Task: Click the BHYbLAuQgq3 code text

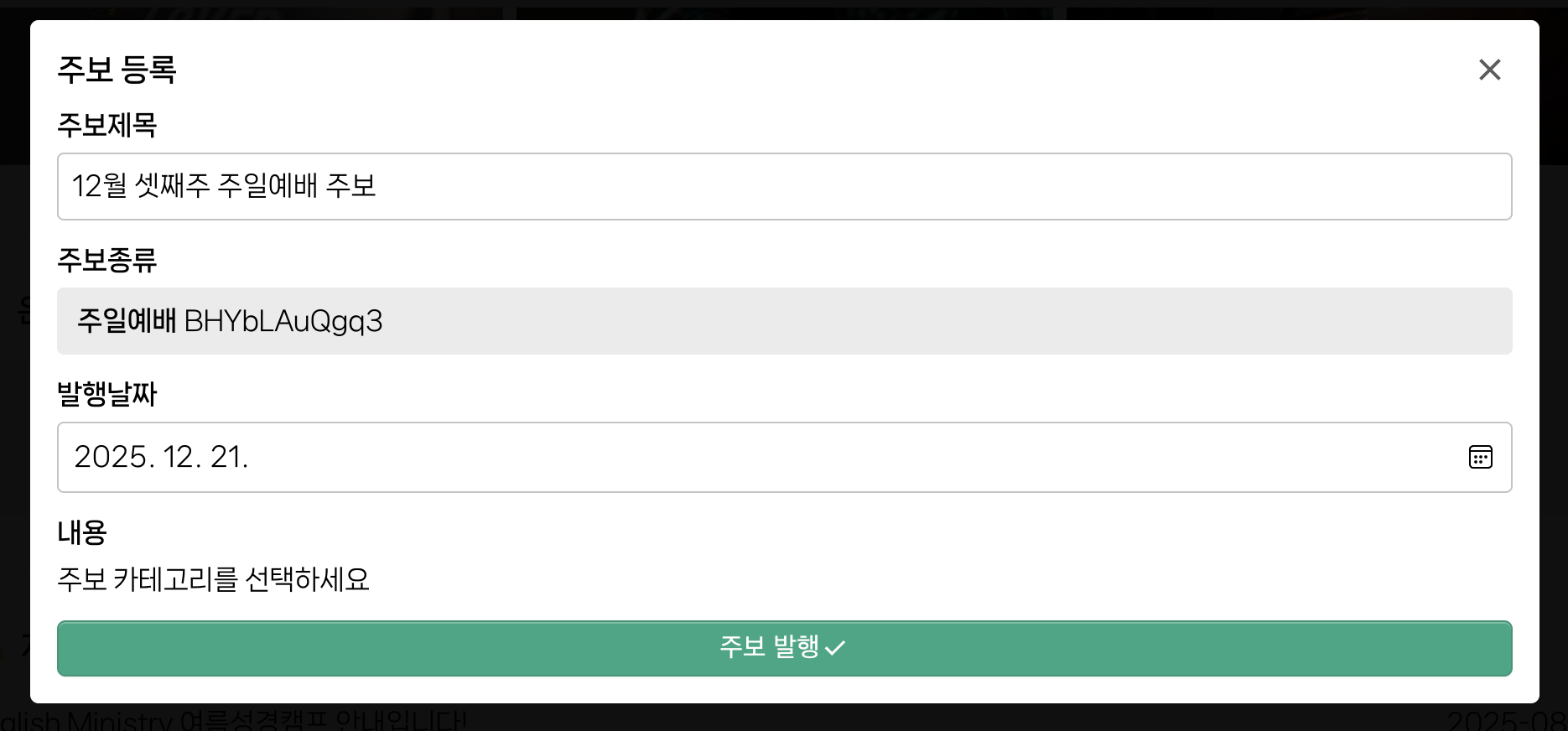Action: 283,321
